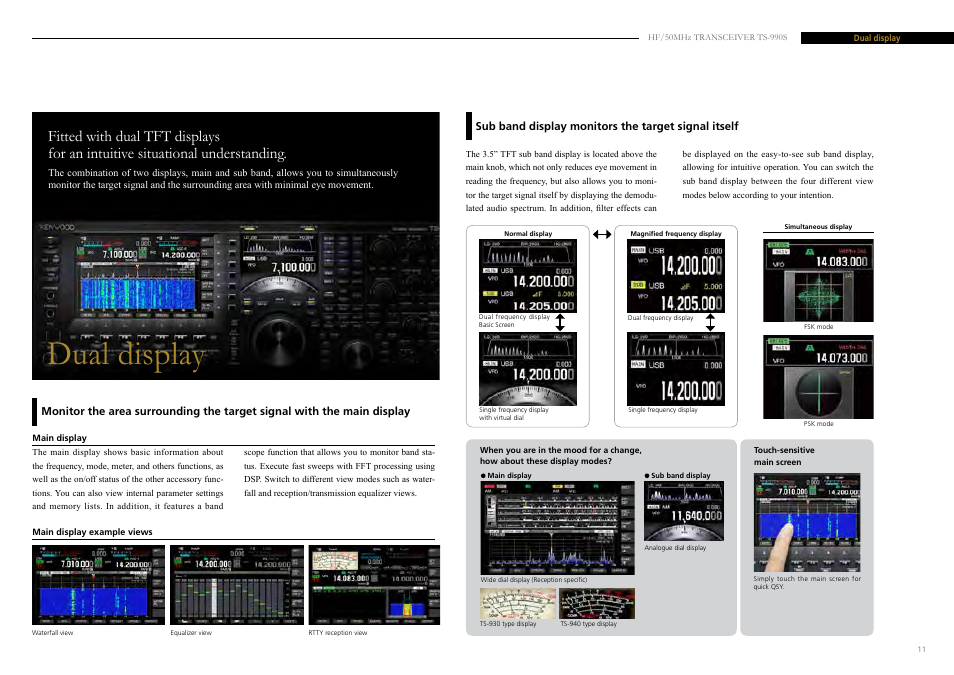
Task: Click the "Normal display" label
Action: pyautogui.click(x=528, y=233)
